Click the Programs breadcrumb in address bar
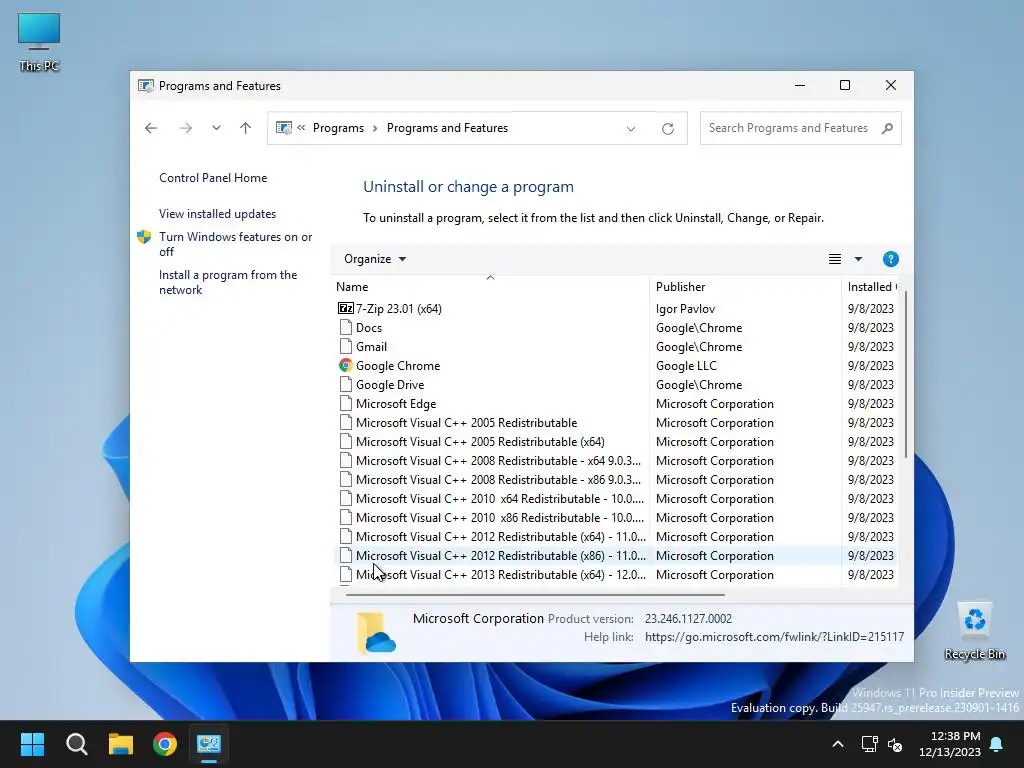This screenshot has height=768, width=1024. coord(338,128)
